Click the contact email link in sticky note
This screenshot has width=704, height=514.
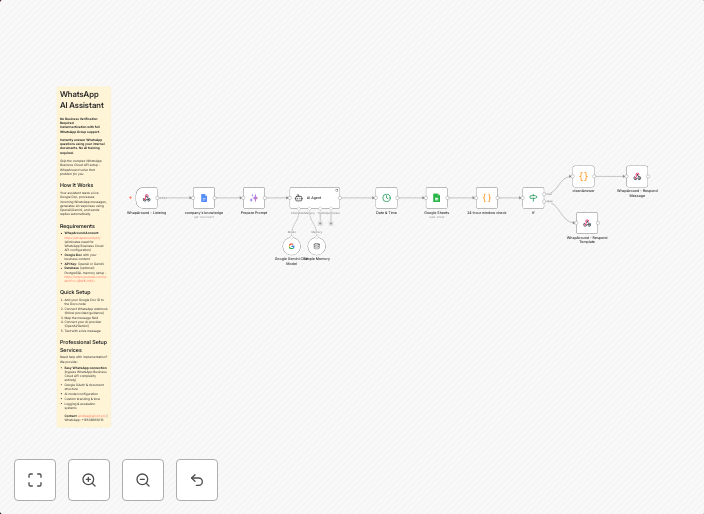[x=92, y=415]
